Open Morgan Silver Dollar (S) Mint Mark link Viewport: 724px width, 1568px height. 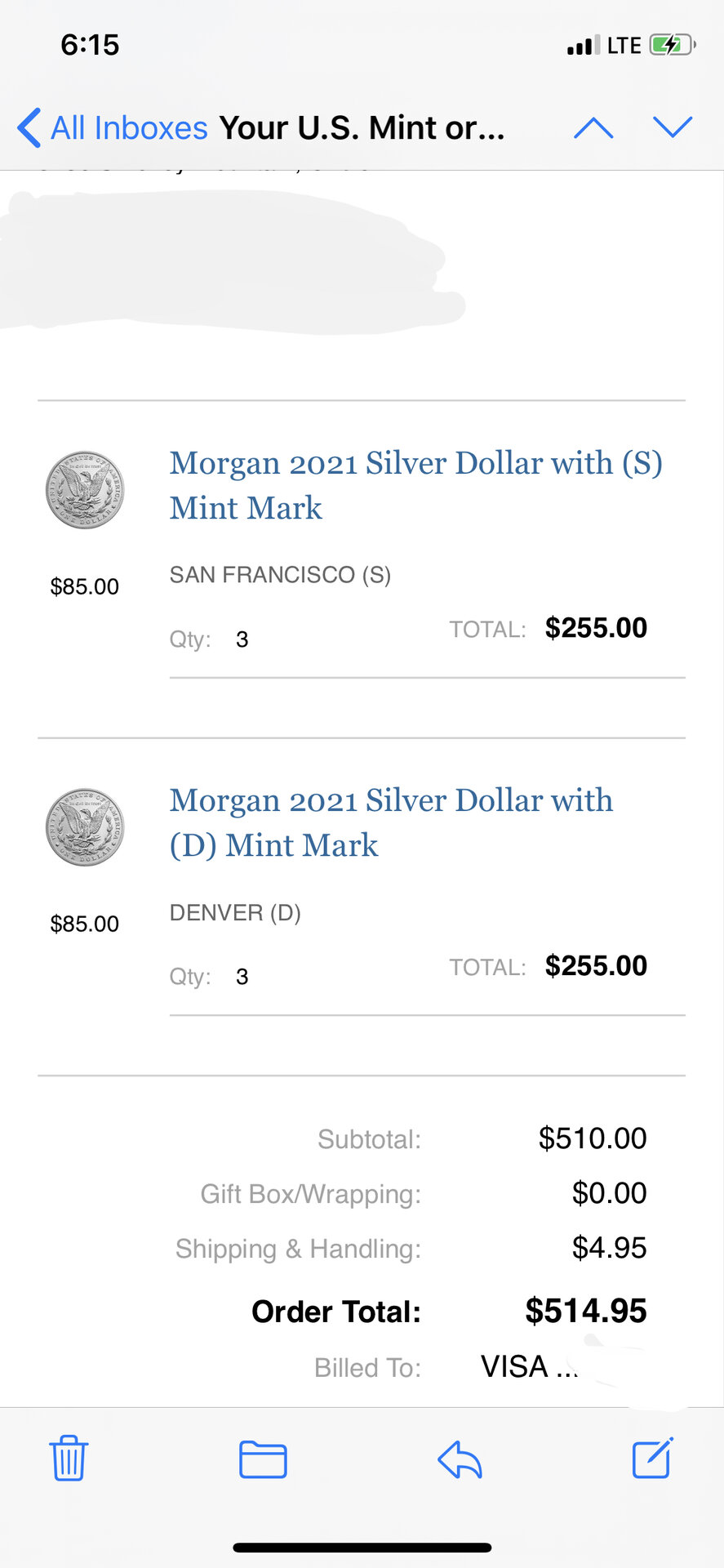415,485
